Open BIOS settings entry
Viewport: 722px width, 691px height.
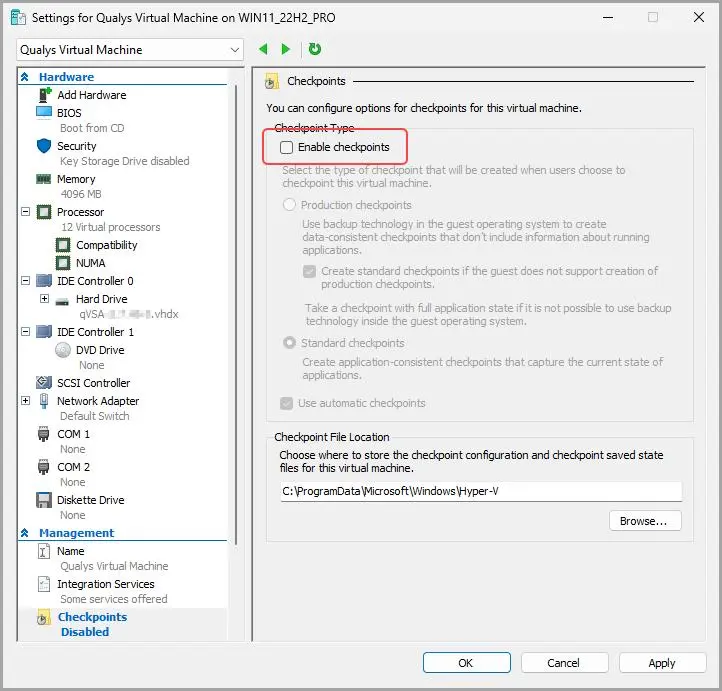[69, 113]
